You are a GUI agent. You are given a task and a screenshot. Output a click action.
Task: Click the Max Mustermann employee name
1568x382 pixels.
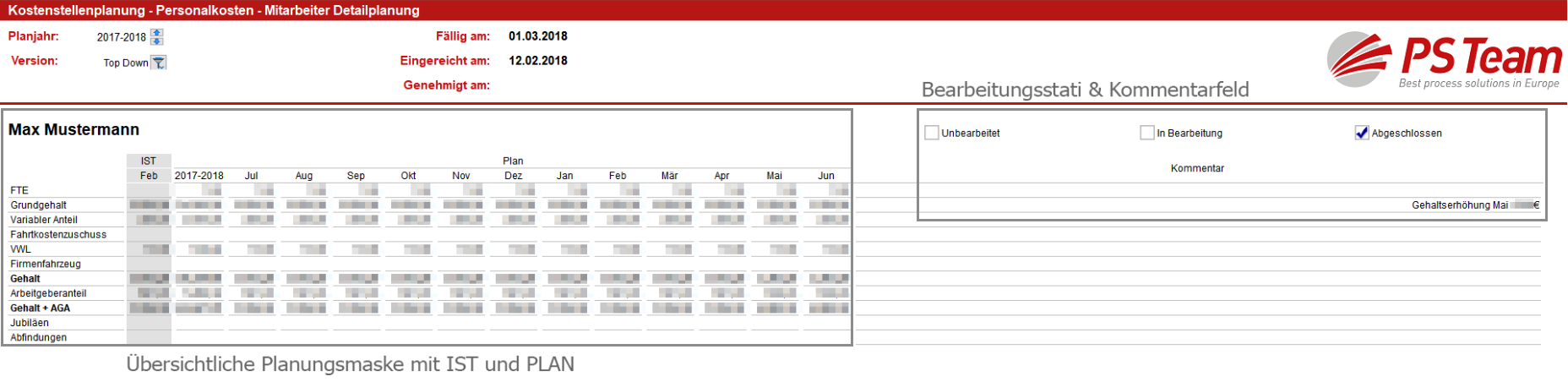[73, 129]
